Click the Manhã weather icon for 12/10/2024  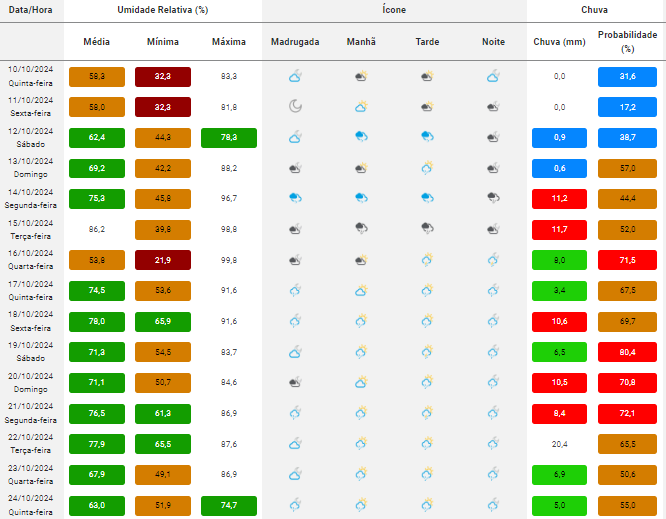pyautogui.click(x=361, y=137)
